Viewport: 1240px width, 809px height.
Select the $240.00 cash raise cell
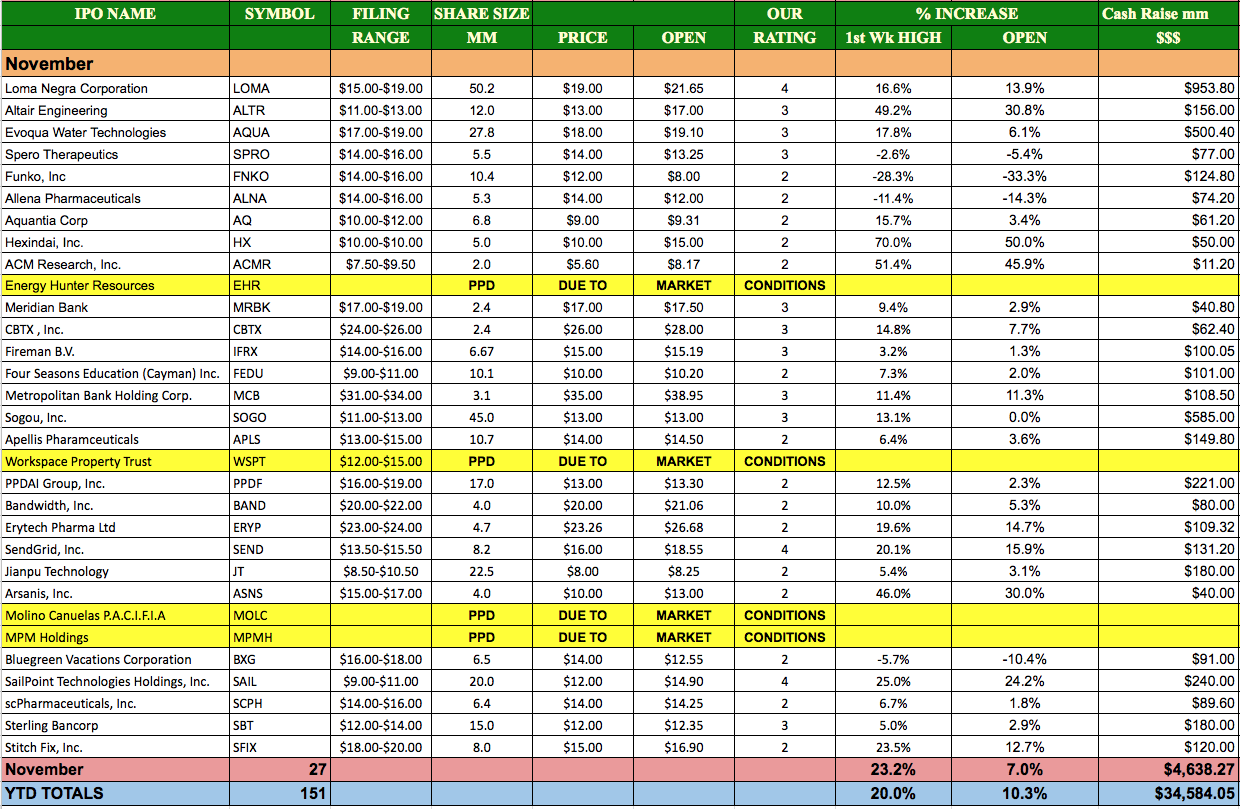(x=1169, y=682)
